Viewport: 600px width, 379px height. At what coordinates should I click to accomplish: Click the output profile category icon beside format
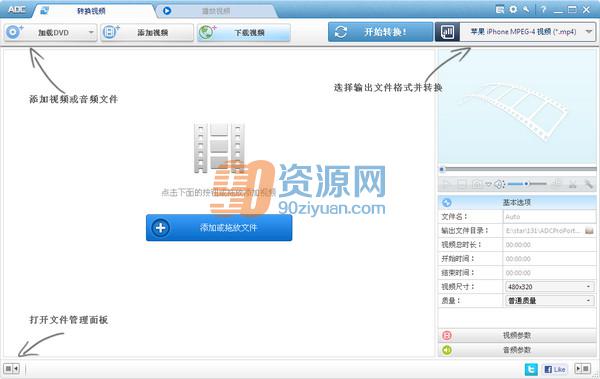(447, 32)
